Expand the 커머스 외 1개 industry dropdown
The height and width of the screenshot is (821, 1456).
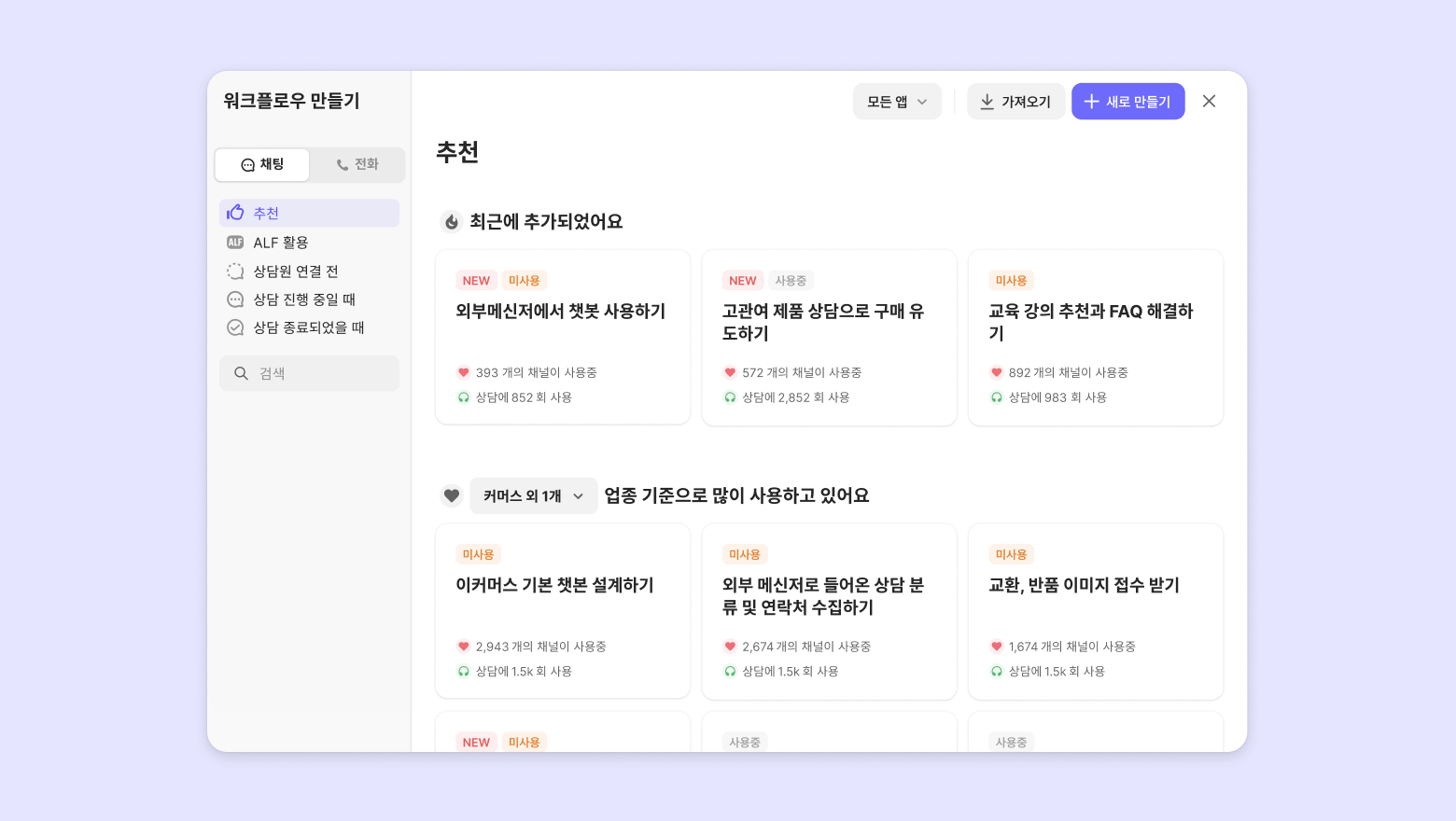[533, 496]
